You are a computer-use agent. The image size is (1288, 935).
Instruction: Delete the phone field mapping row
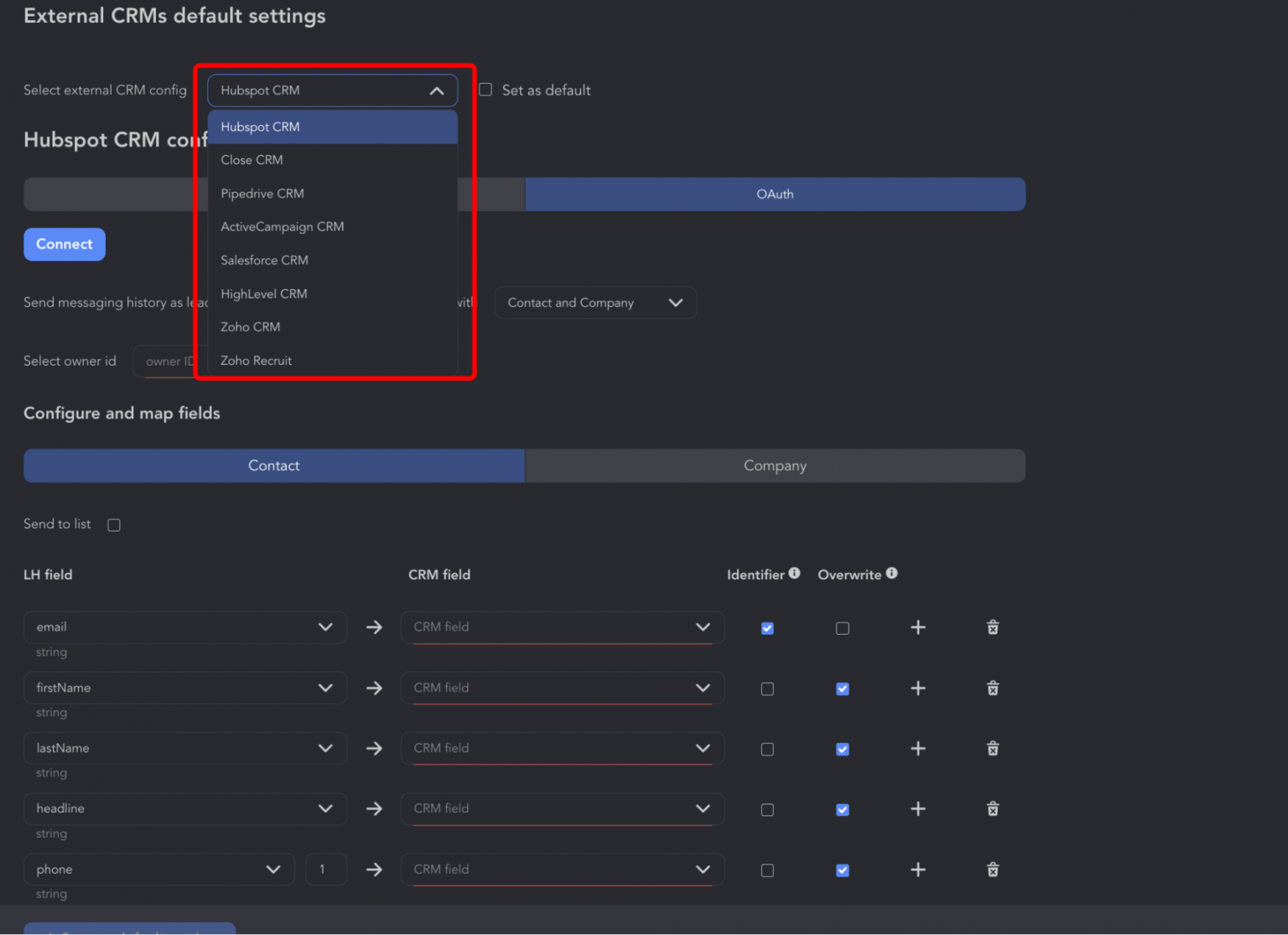992,870
